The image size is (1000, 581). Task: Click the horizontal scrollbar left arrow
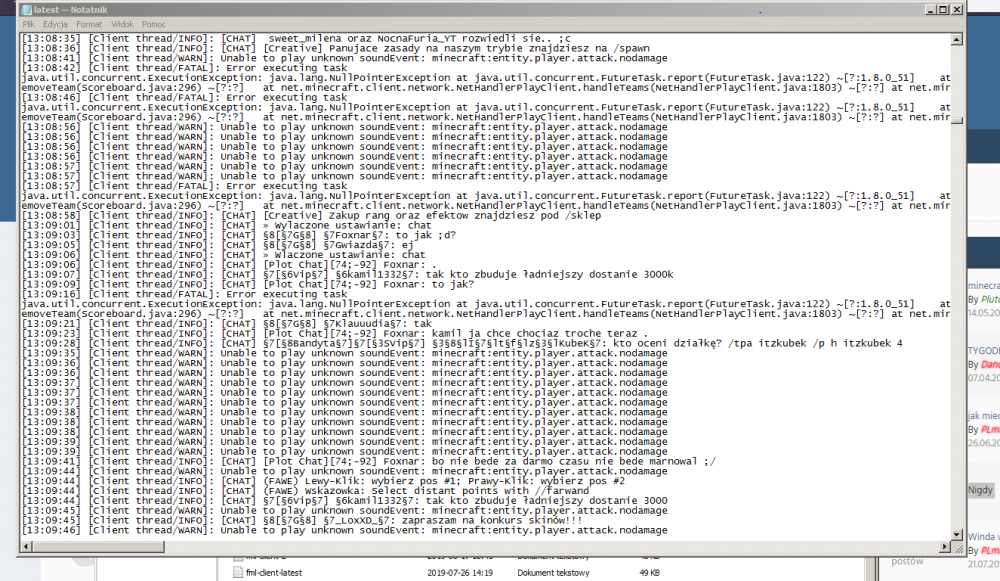click(26, 547)
